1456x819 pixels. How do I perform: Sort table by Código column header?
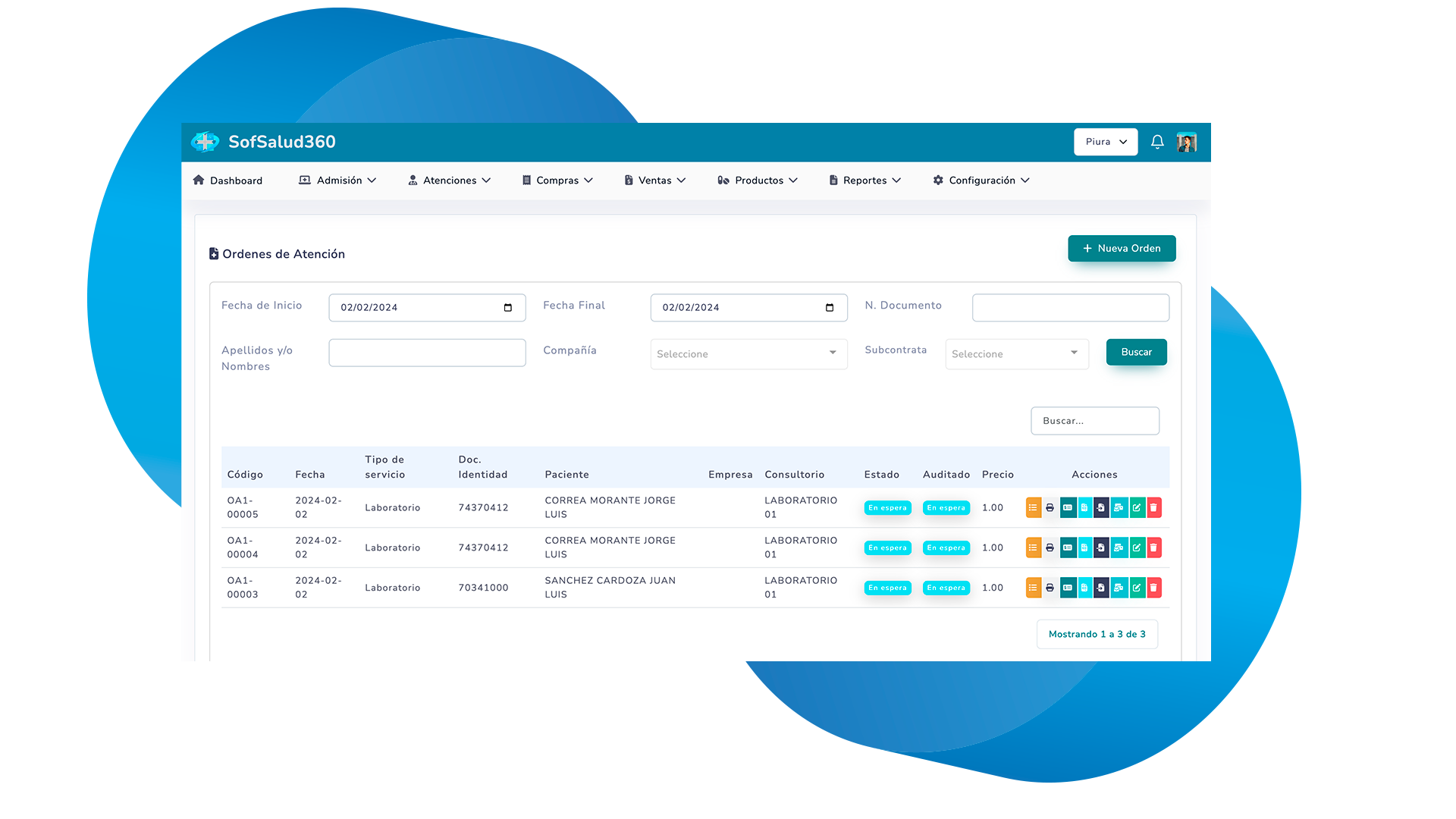245,475
